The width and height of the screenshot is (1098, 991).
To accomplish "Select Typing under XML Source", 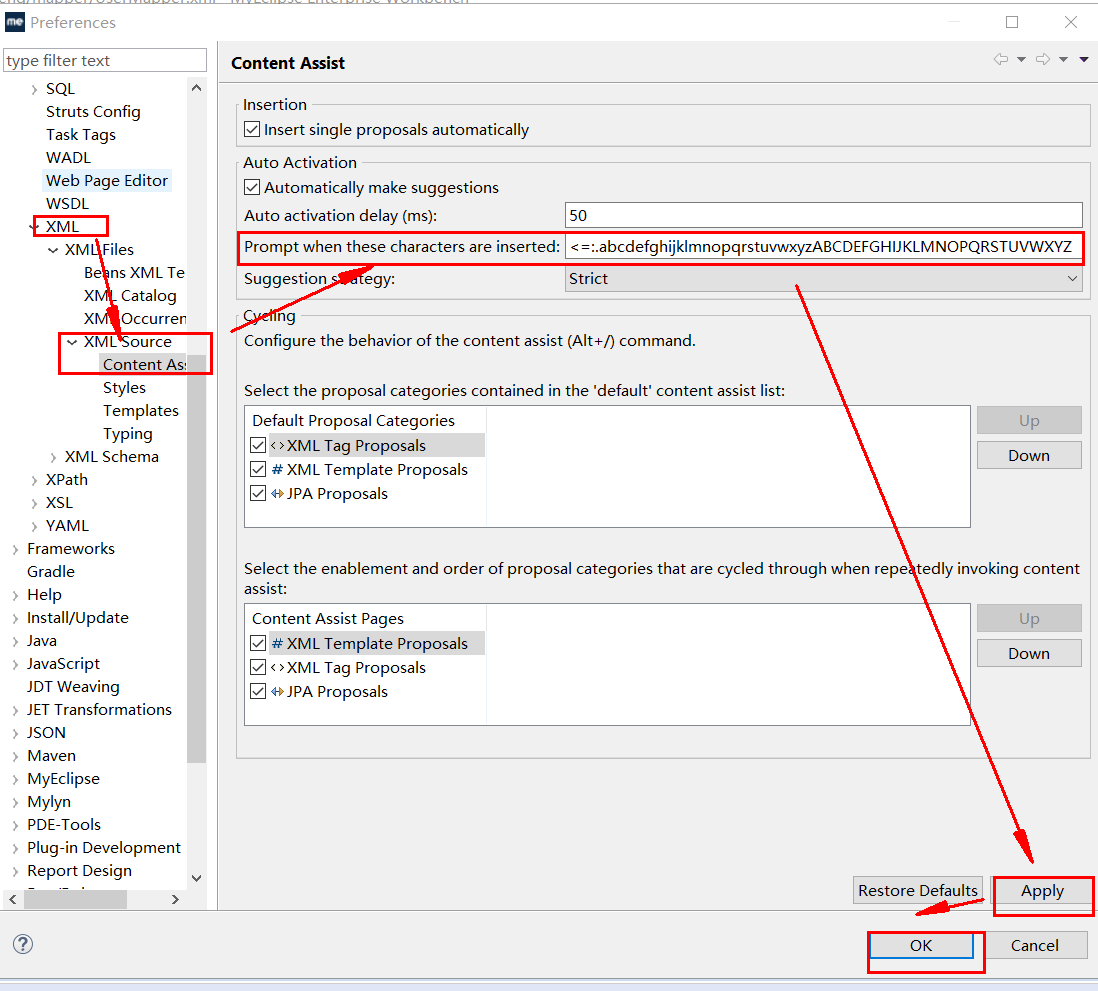I will (x=127, y=434).
